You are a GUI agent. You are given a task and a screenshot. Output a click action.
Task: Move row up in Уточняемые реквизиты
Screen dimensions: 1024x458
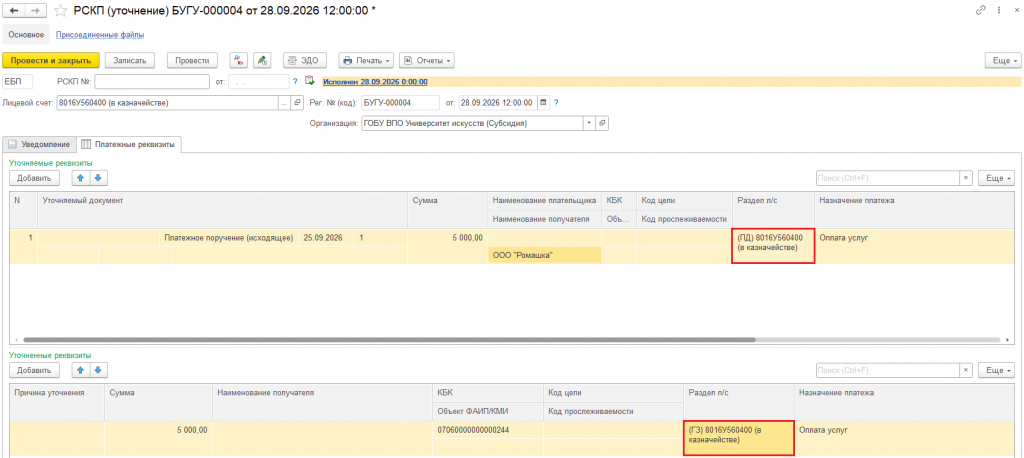click(80, 177)
